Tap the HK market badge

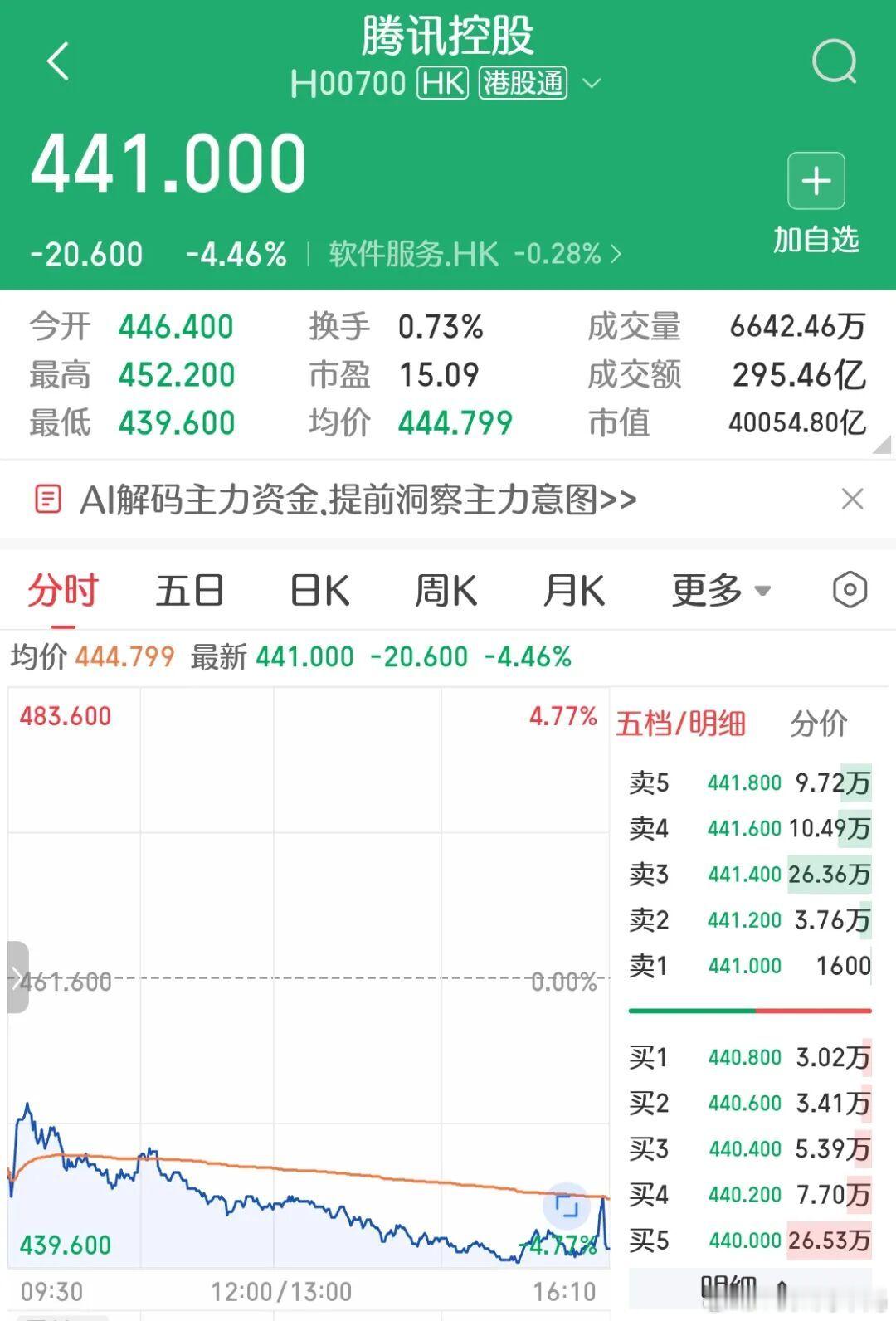coord(443,83)
